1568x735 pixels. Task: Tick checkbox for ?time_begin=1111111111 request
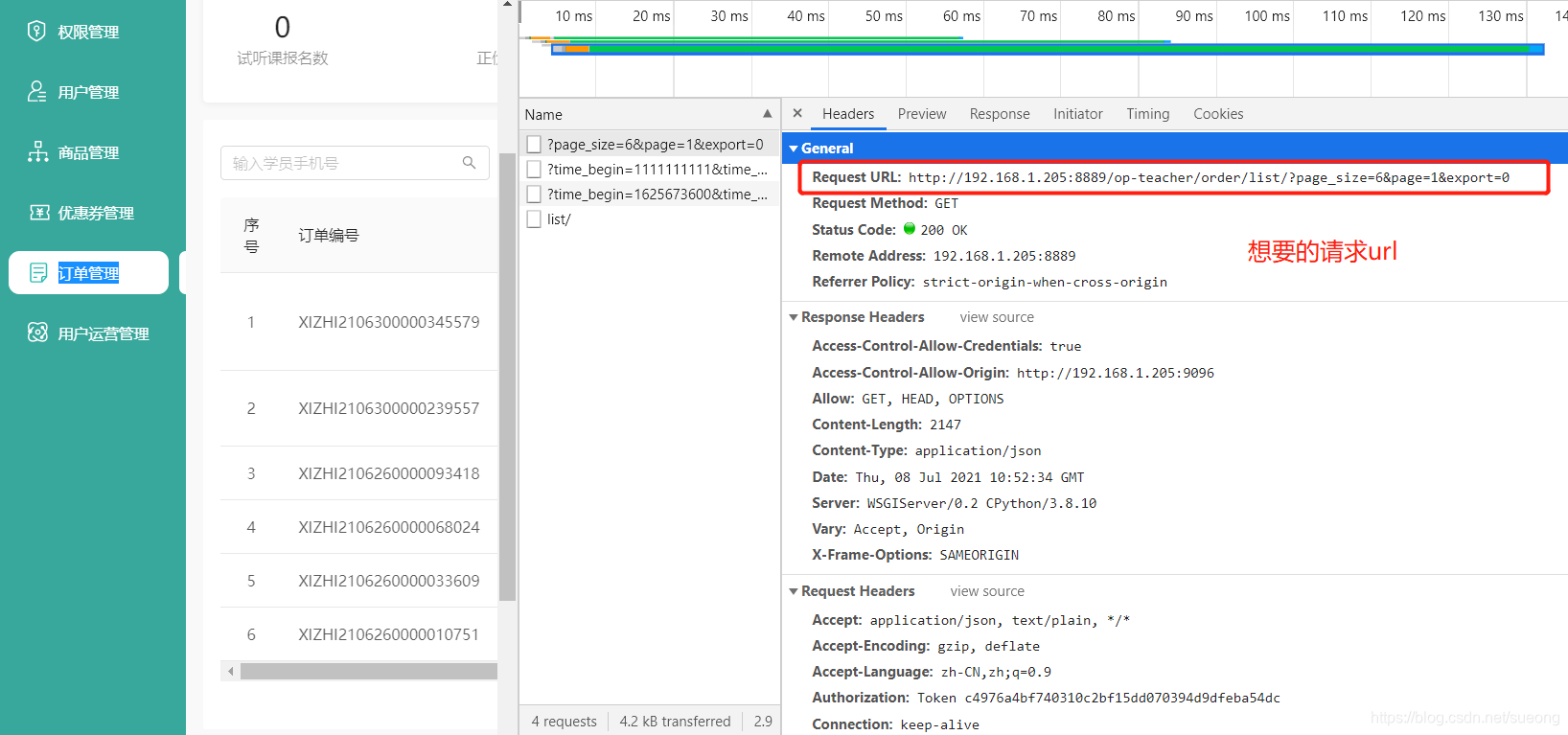(x=534, y=170)
